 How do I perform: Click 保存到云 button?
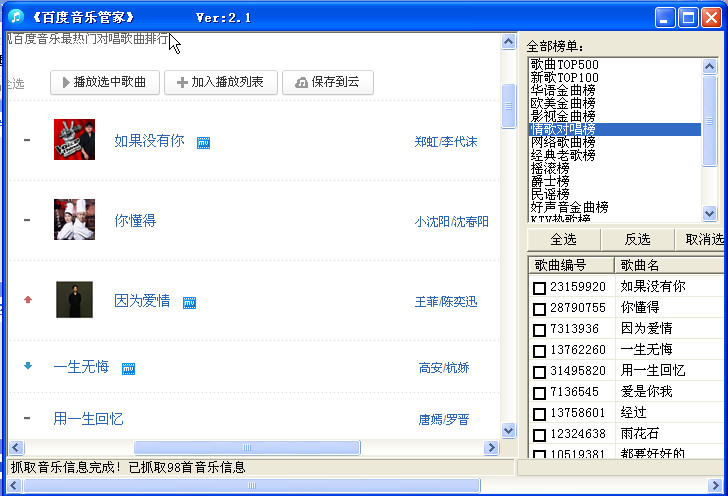coord(328,82)
